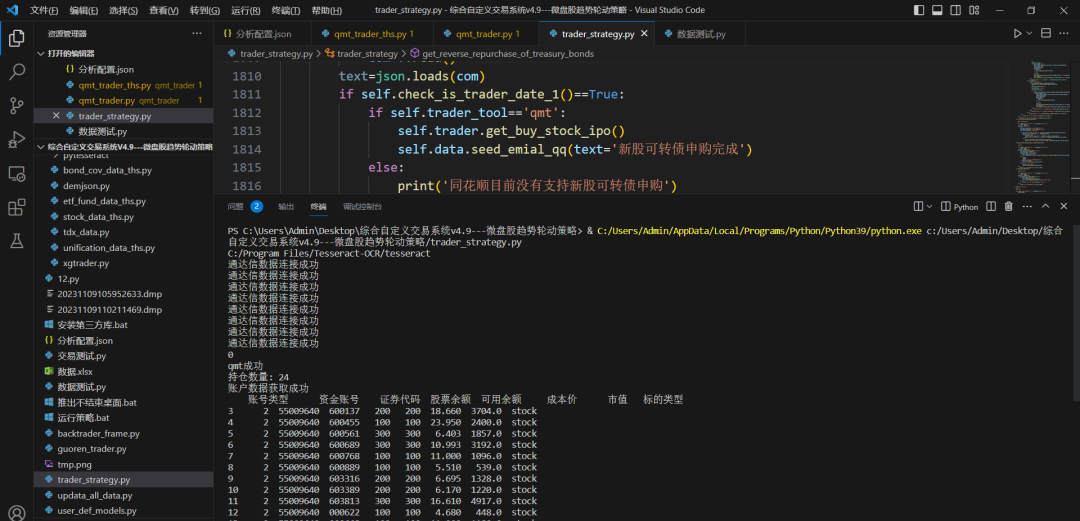
Task: Open the Run and Debug view
Action: 17,139
